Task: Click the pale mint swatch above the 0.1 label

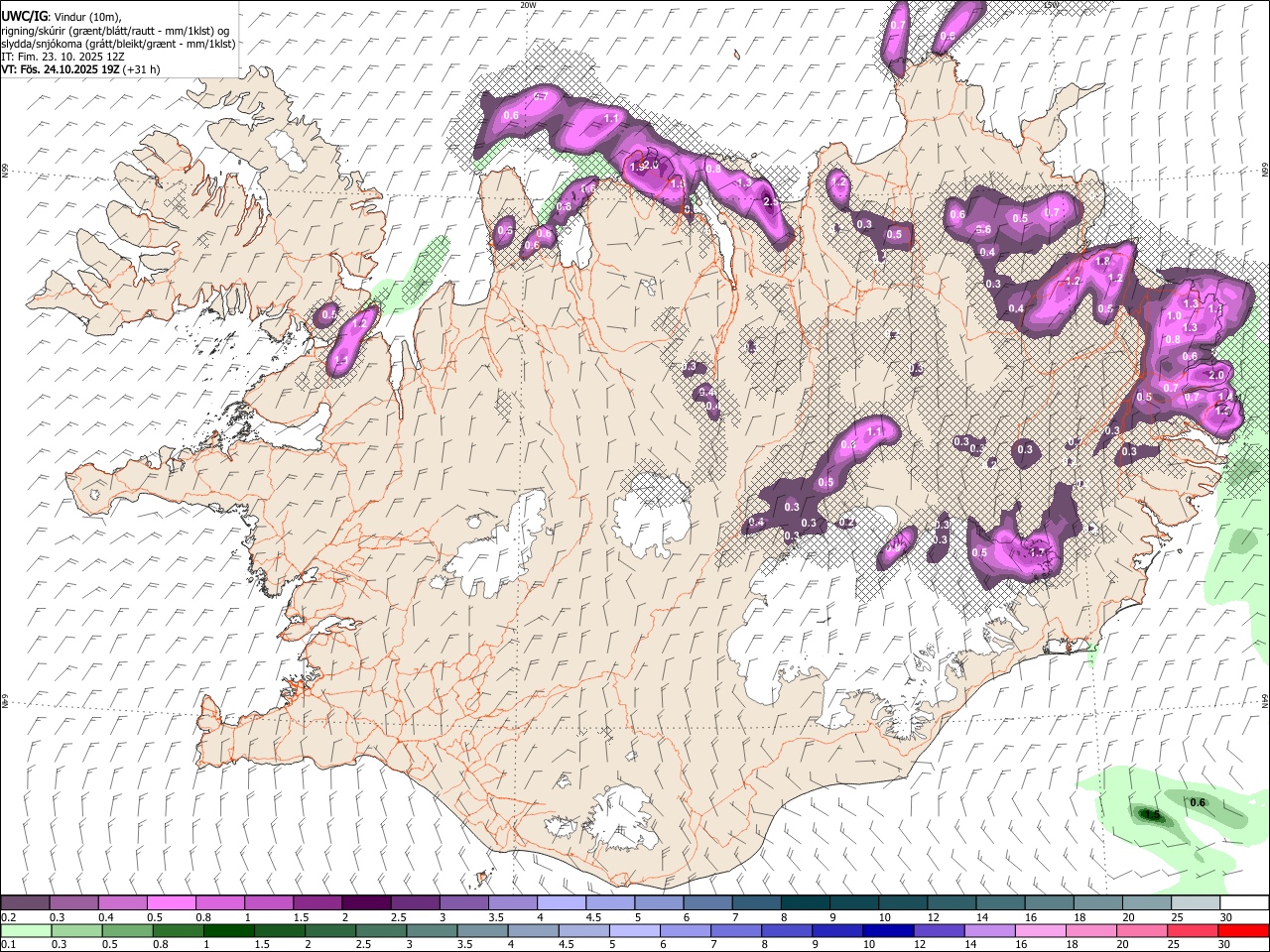Action: pos(26,930)
